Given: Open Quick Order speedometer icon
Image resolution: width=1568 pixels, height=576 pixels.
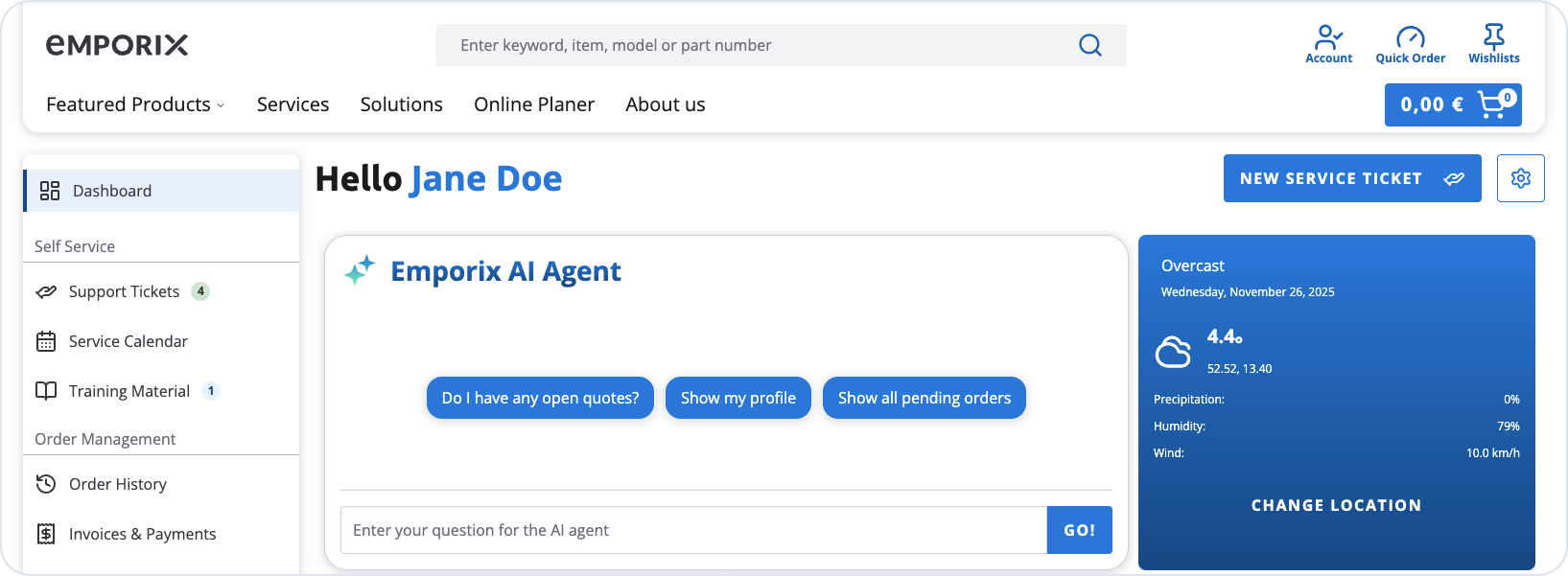Looking at the screenshot, I should (1410, 38).
